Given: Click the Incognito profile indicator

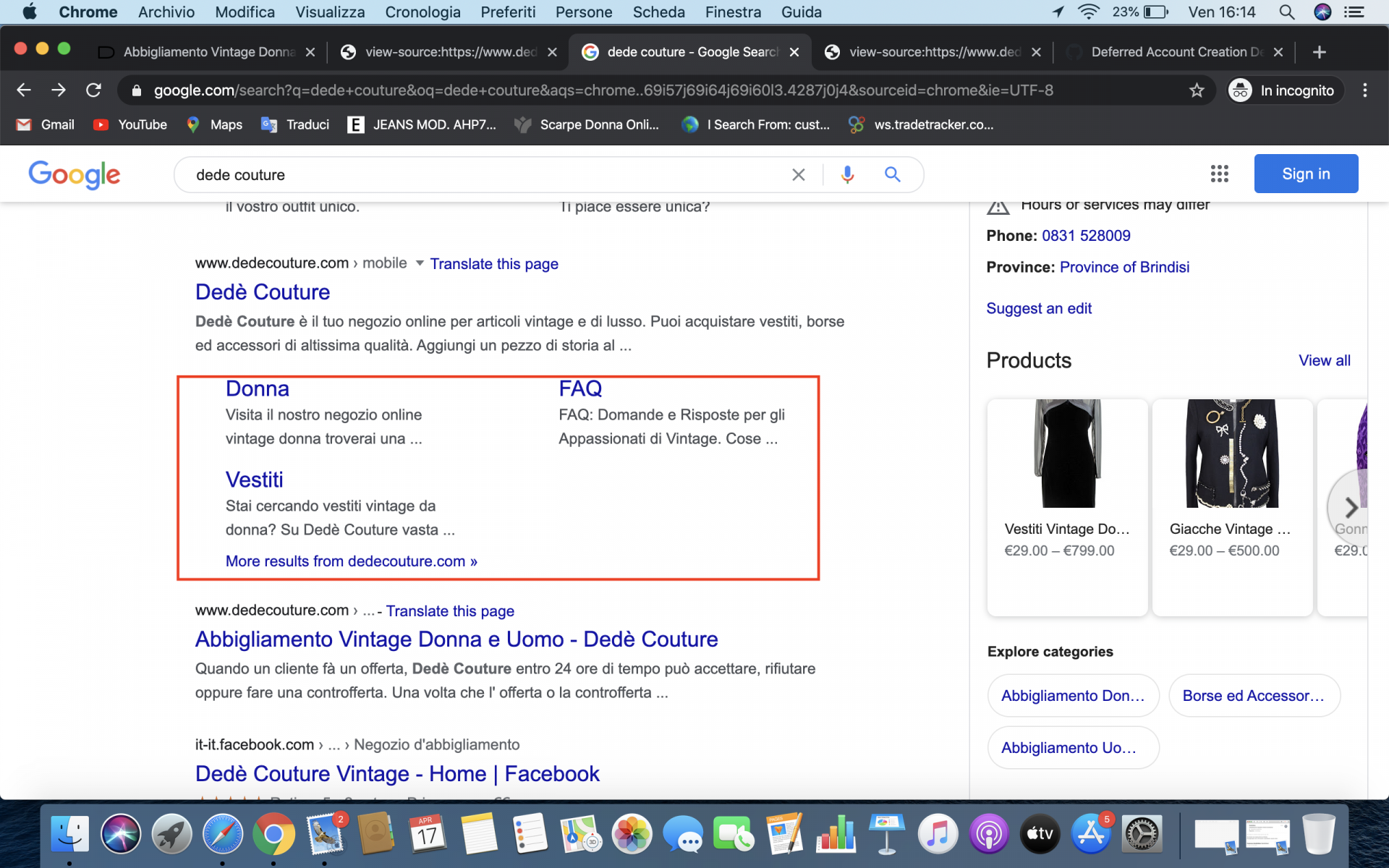Looking at the screenshot, I should 1285,90.
